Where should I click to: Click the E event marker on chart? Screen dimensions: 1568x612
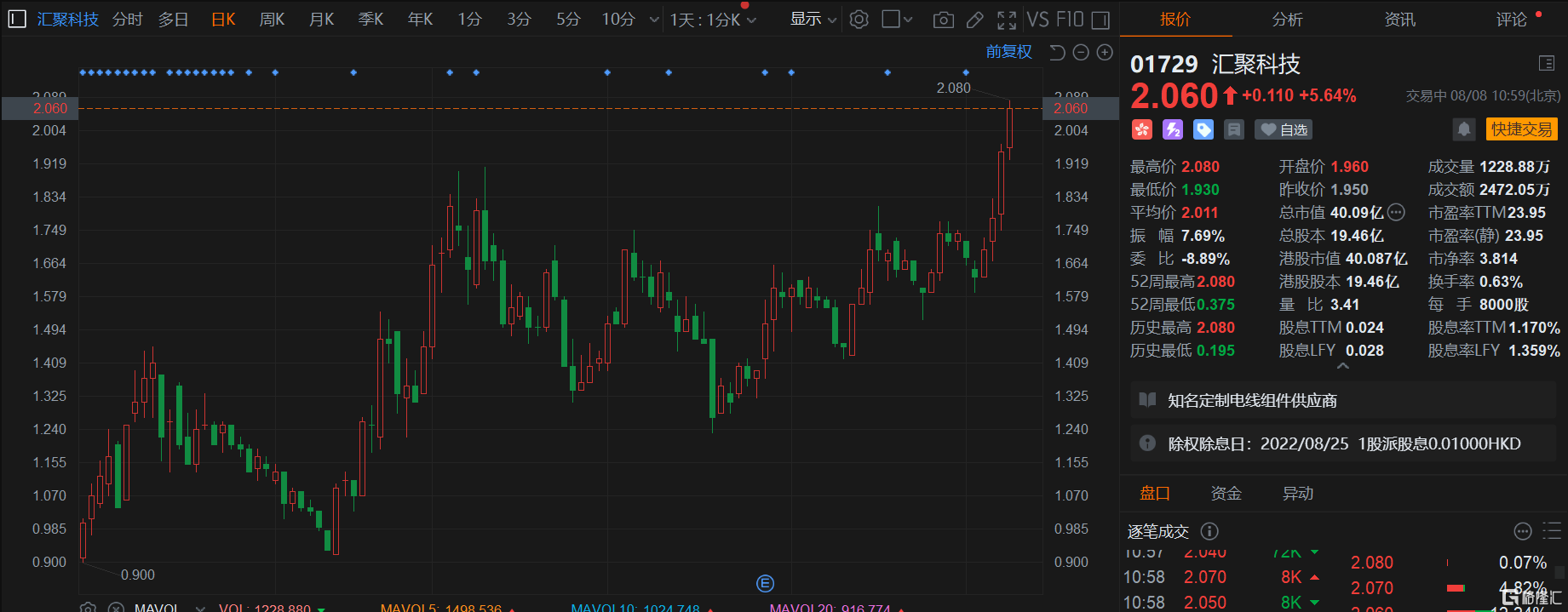765,583
